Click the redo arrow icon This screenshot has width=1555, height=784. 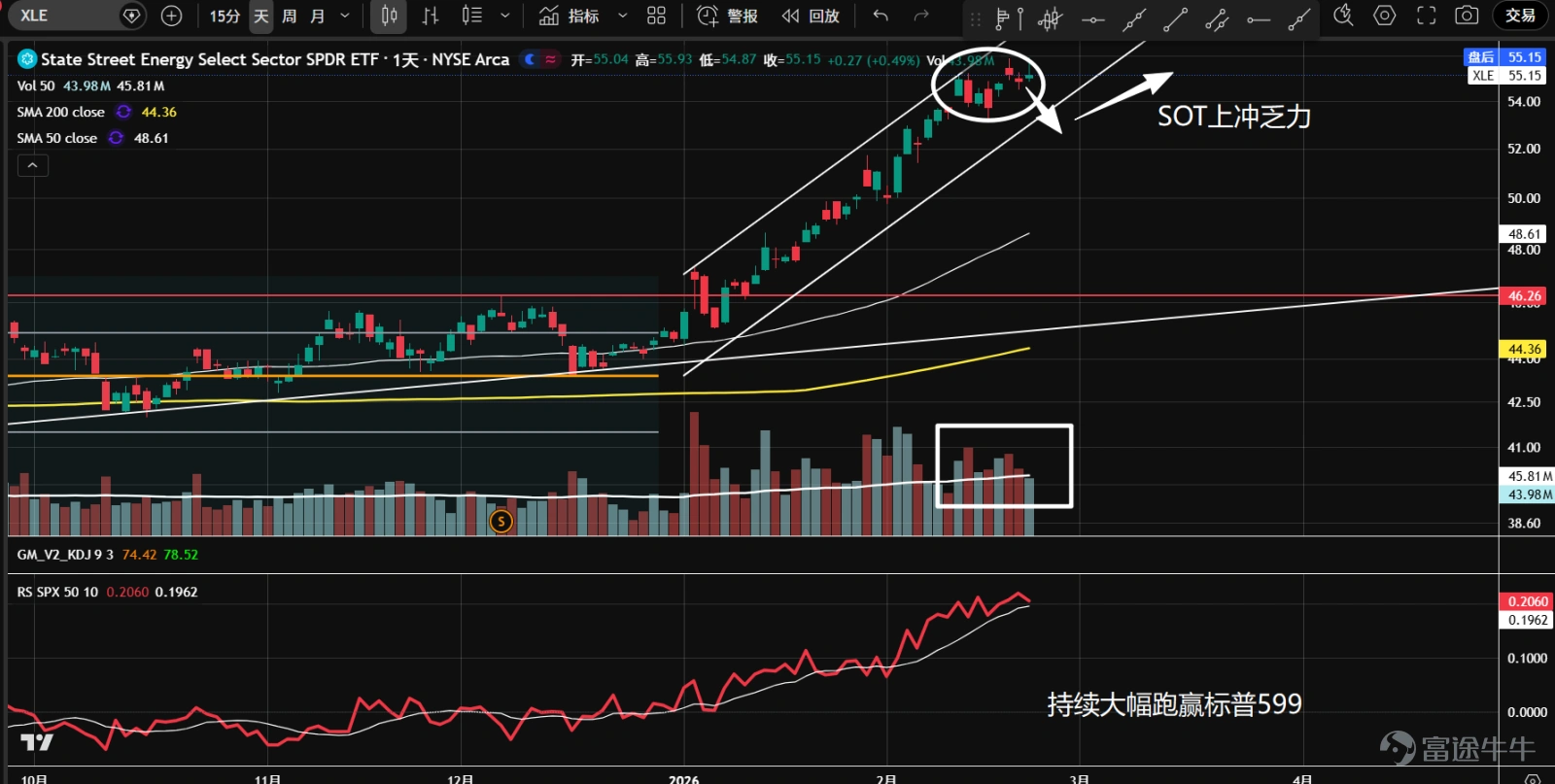921,16
